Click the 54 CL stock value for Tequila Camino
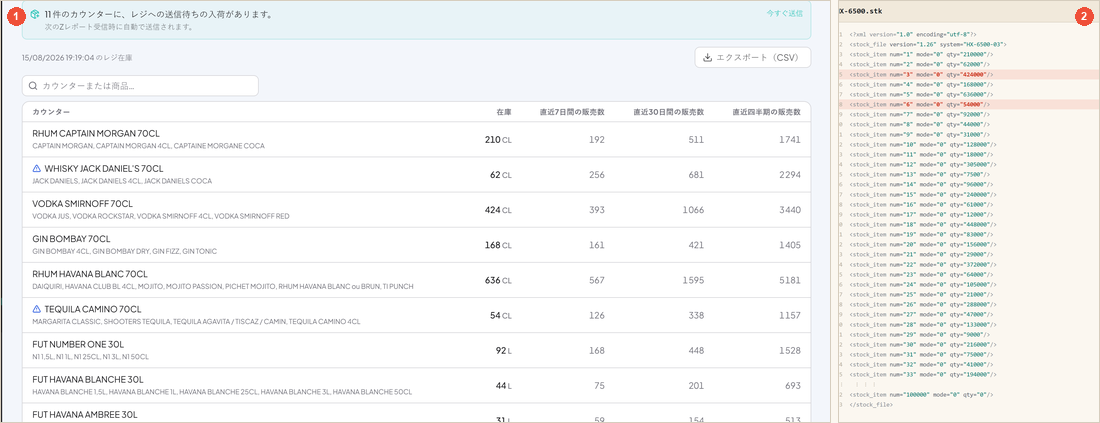The width and height of the screenshot is (1100, 423). (x=501, y=315)
